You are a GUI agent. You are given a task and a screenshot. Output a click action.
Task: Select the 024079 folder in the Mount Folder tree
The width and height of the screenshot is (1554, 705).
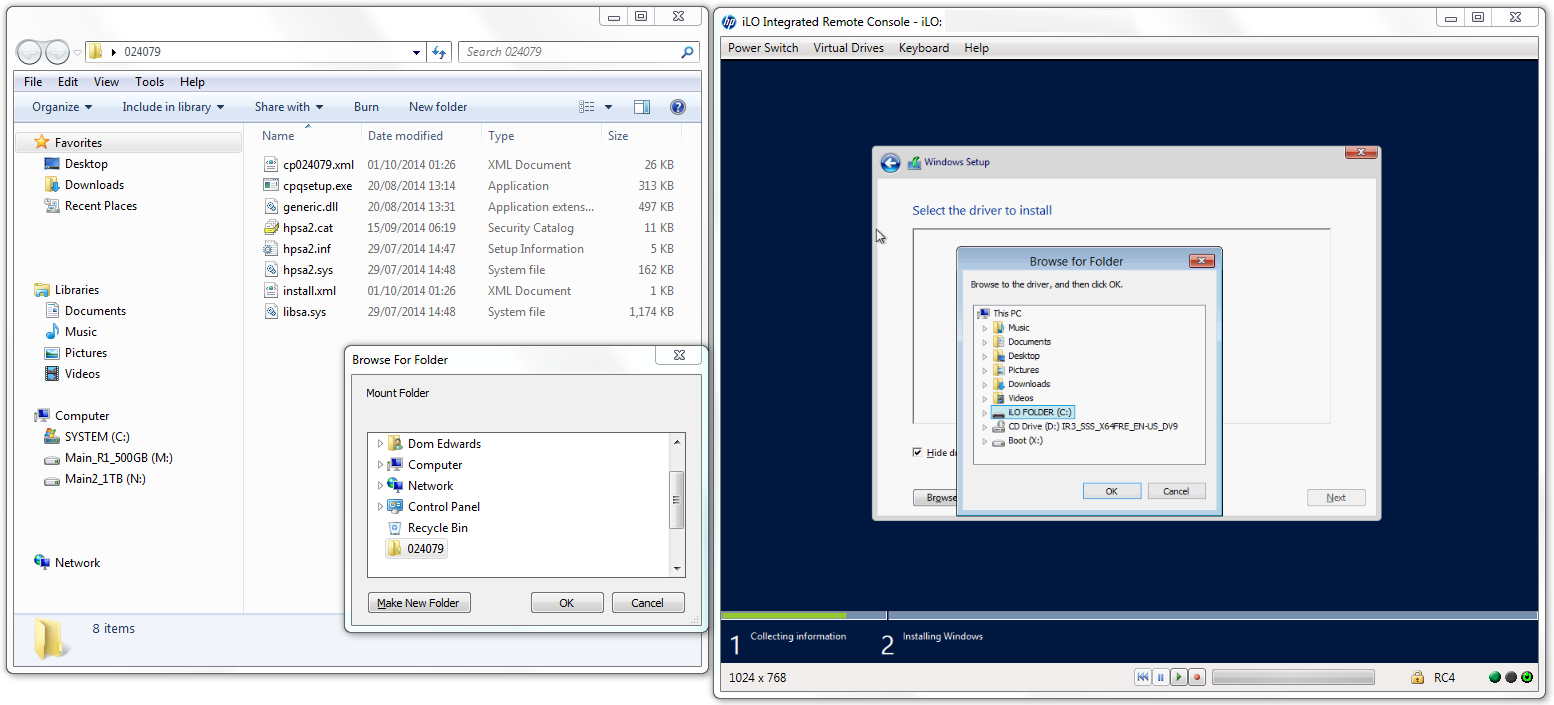[416, 549]
